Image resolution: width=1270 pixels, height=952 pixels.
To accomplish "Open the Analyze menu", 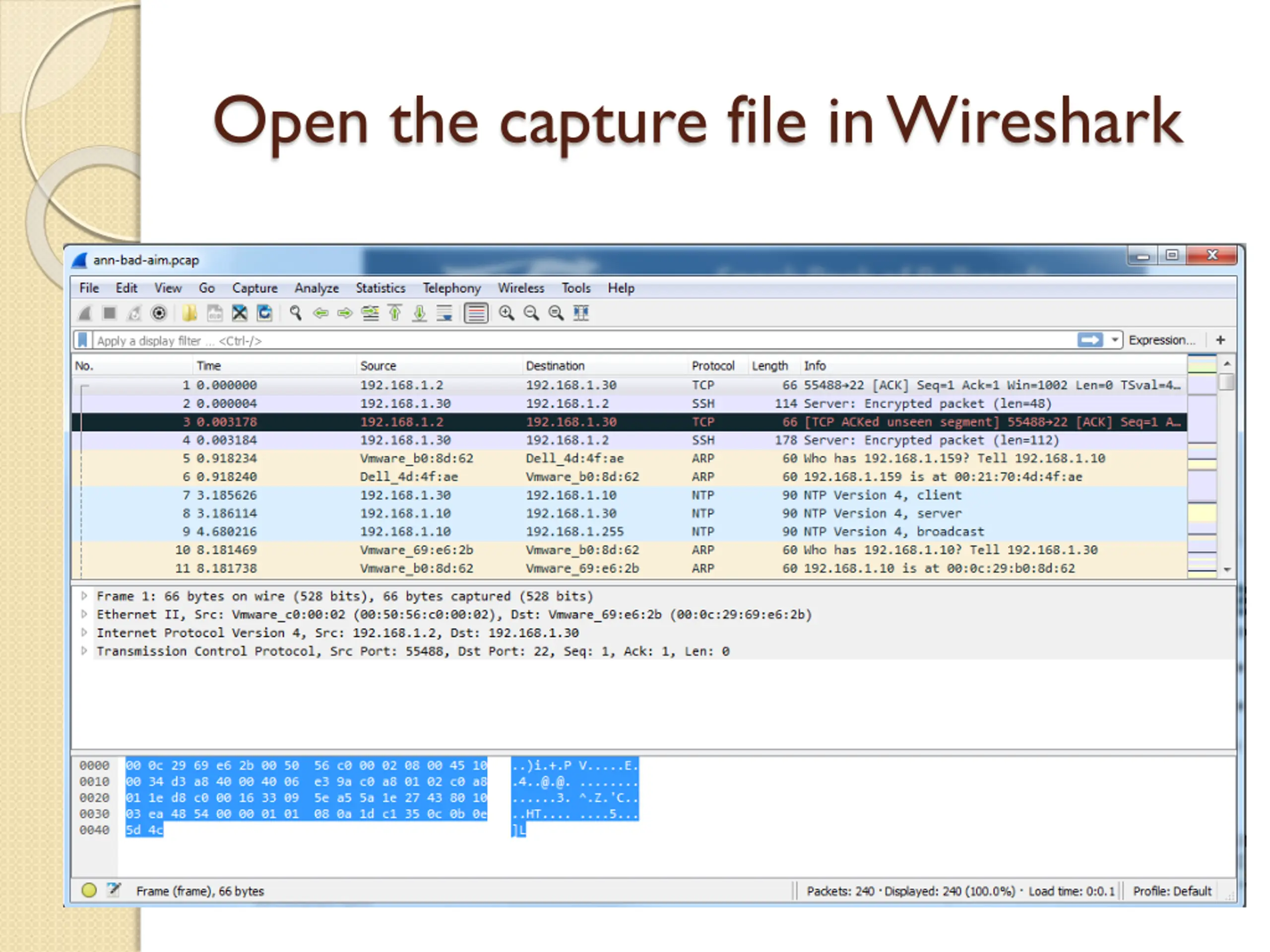I will (317, 288).
